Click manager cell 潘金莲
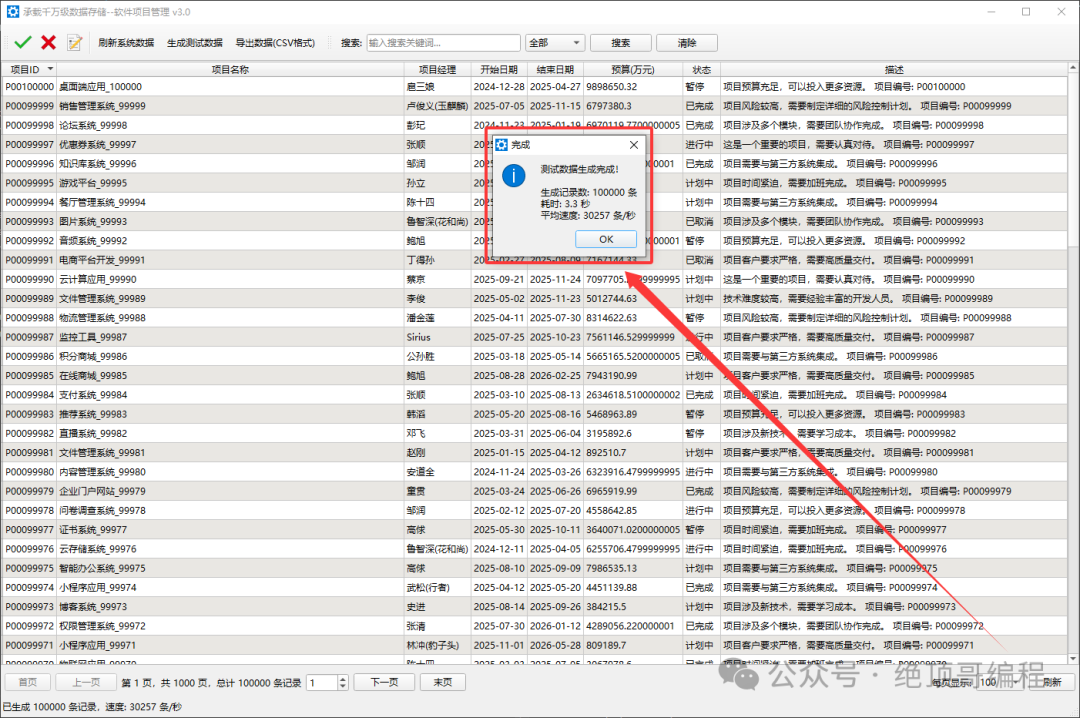 pyautogui.click(x=437, y=318)
